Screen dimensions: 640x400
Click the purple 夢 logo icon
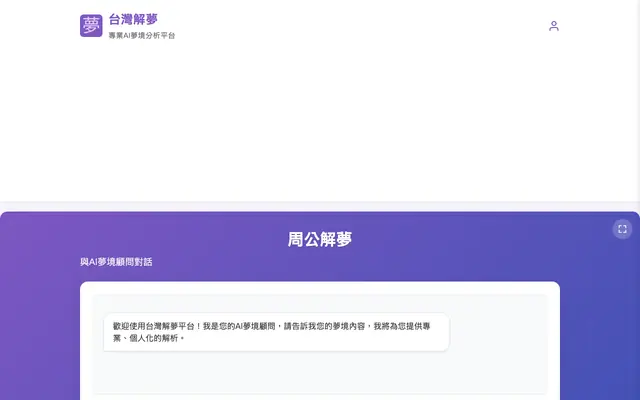[x=91, y=26]
